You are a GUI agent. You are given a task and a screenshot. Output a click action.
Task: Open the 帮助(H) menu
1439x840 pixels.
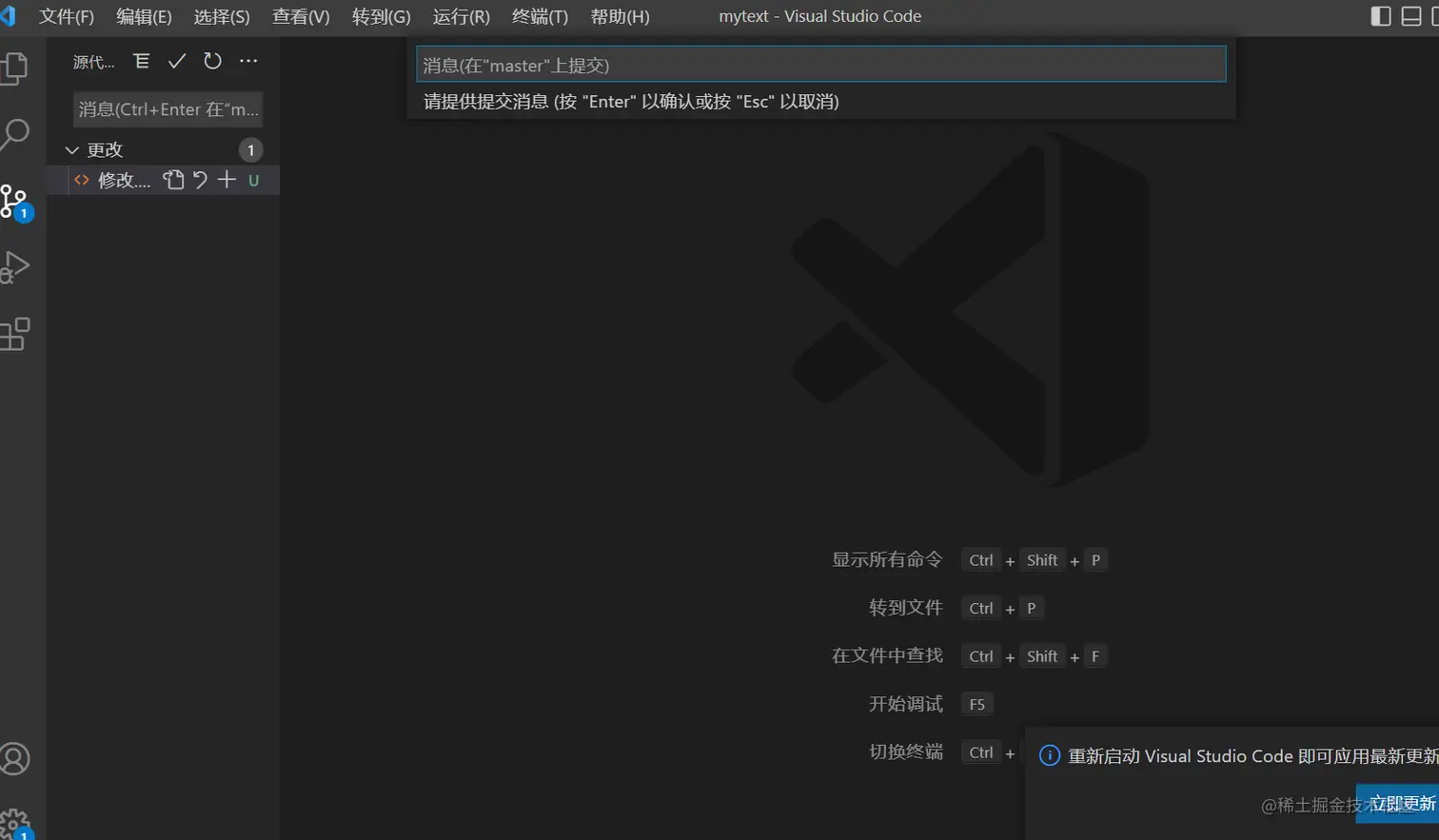[x=620, y=16]
